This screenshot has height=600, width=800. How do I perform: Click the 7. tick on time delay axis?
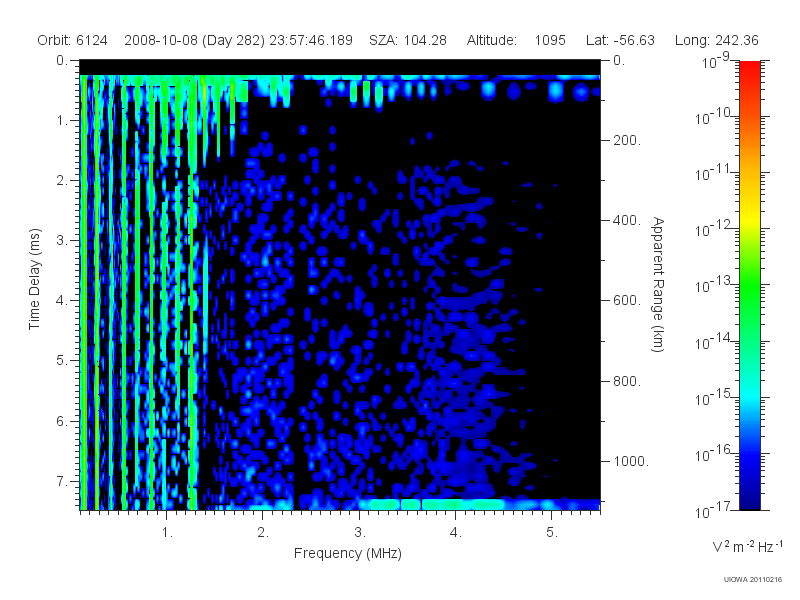[x=62, y=481]
